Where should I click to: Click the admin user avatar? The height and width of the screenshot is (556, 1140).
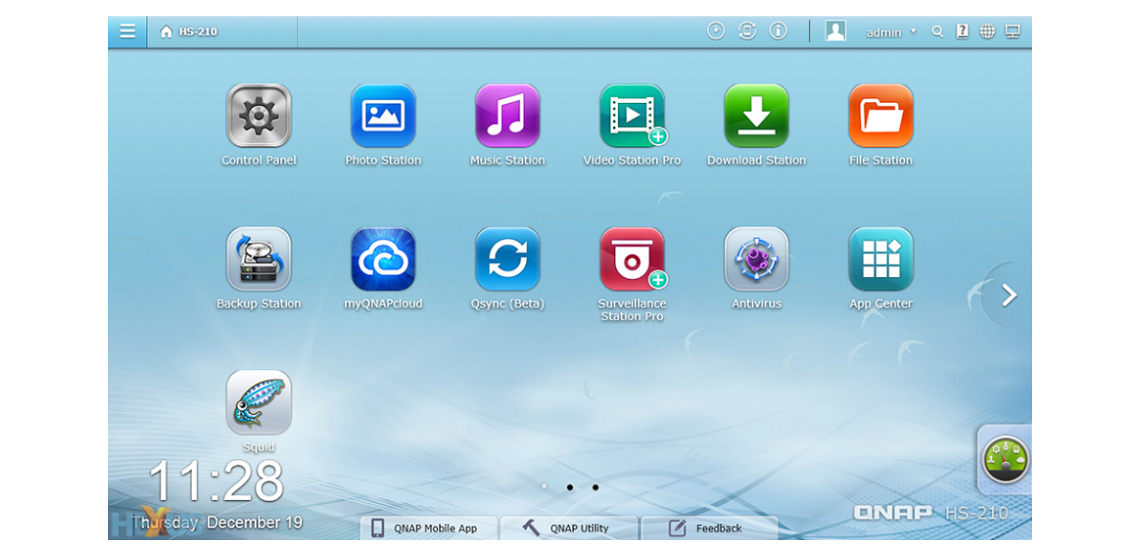(835, 31)
